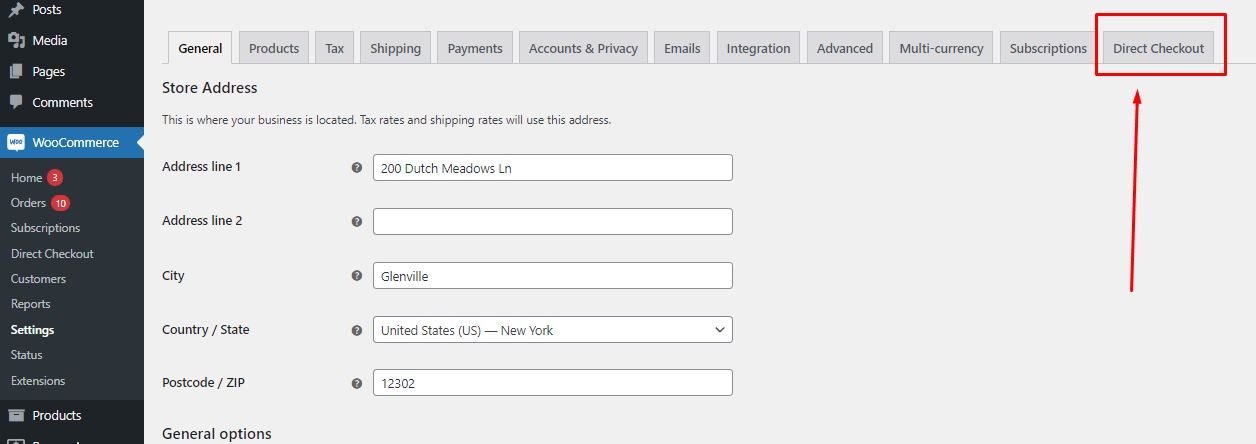The width and height of the screenshot is (1256, 444).
Task: Click the Pages icon in sidebar
Action: coord(16,72)
